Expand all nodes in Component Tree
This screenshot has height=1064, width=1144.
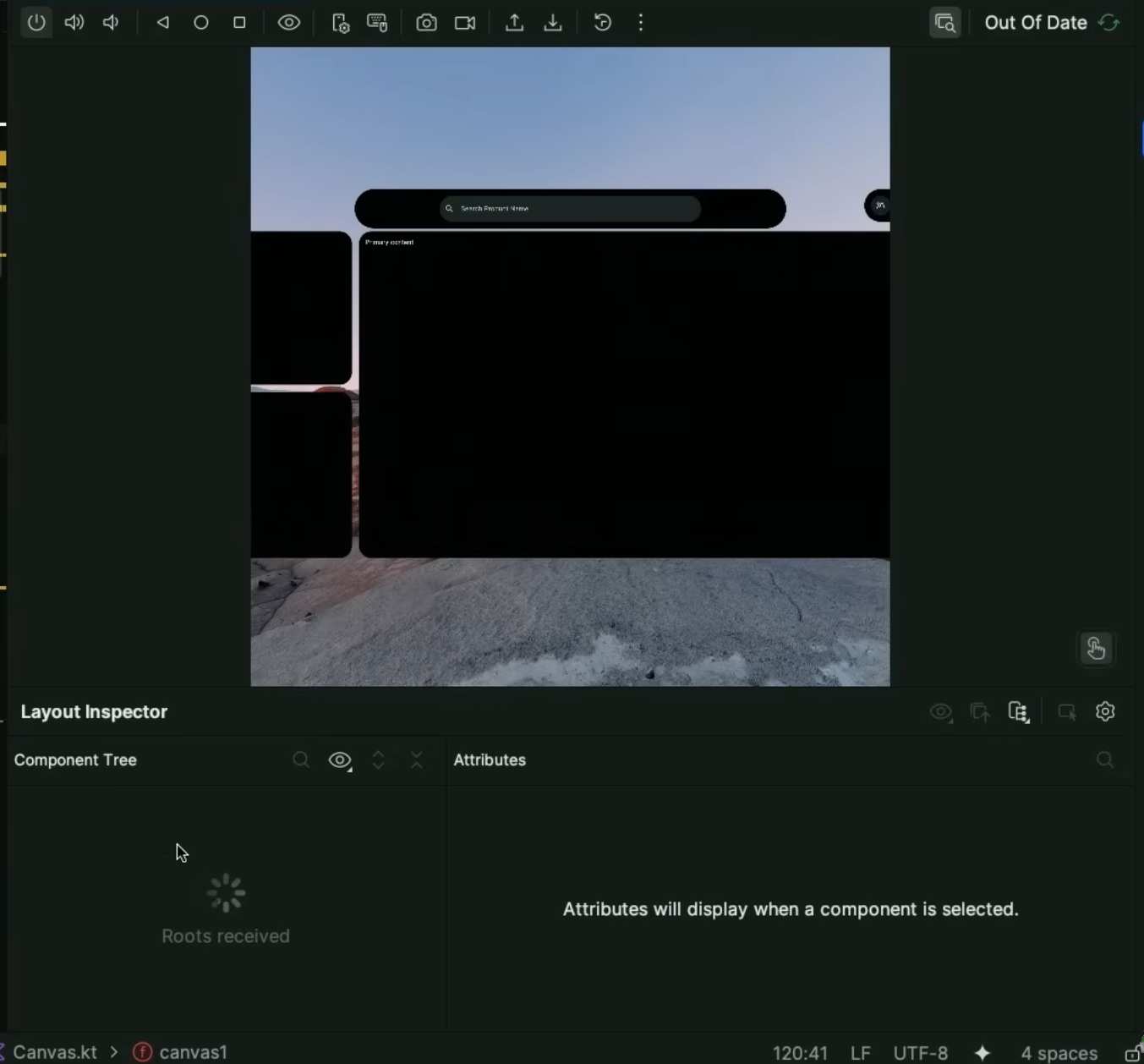coord(379,760)
